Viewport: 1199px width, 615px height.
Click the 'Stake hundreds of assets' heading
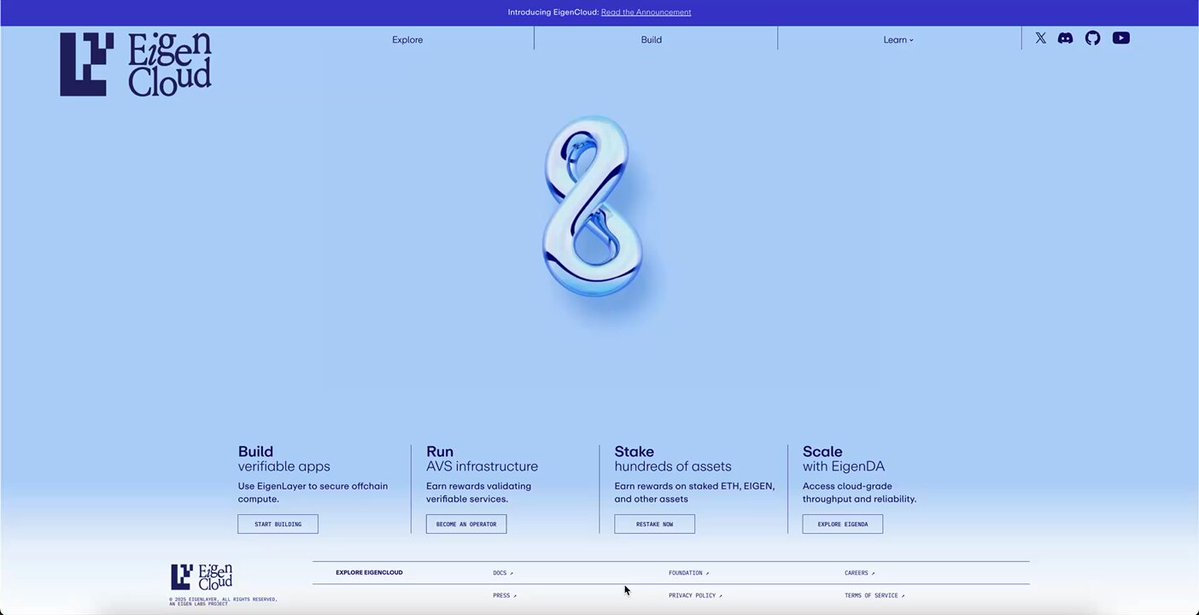pos(673,459)
